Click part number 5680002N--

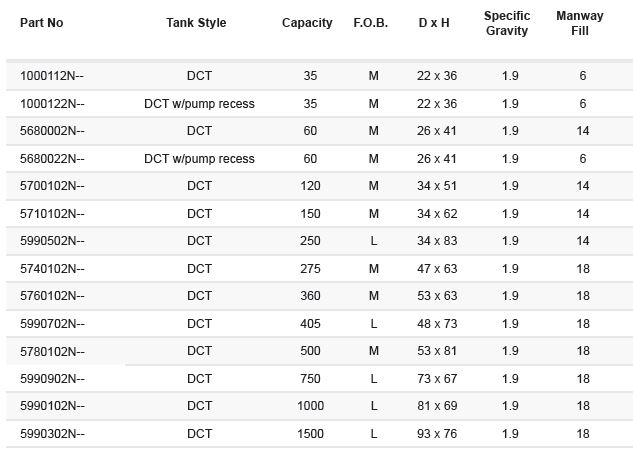(52, 131)
